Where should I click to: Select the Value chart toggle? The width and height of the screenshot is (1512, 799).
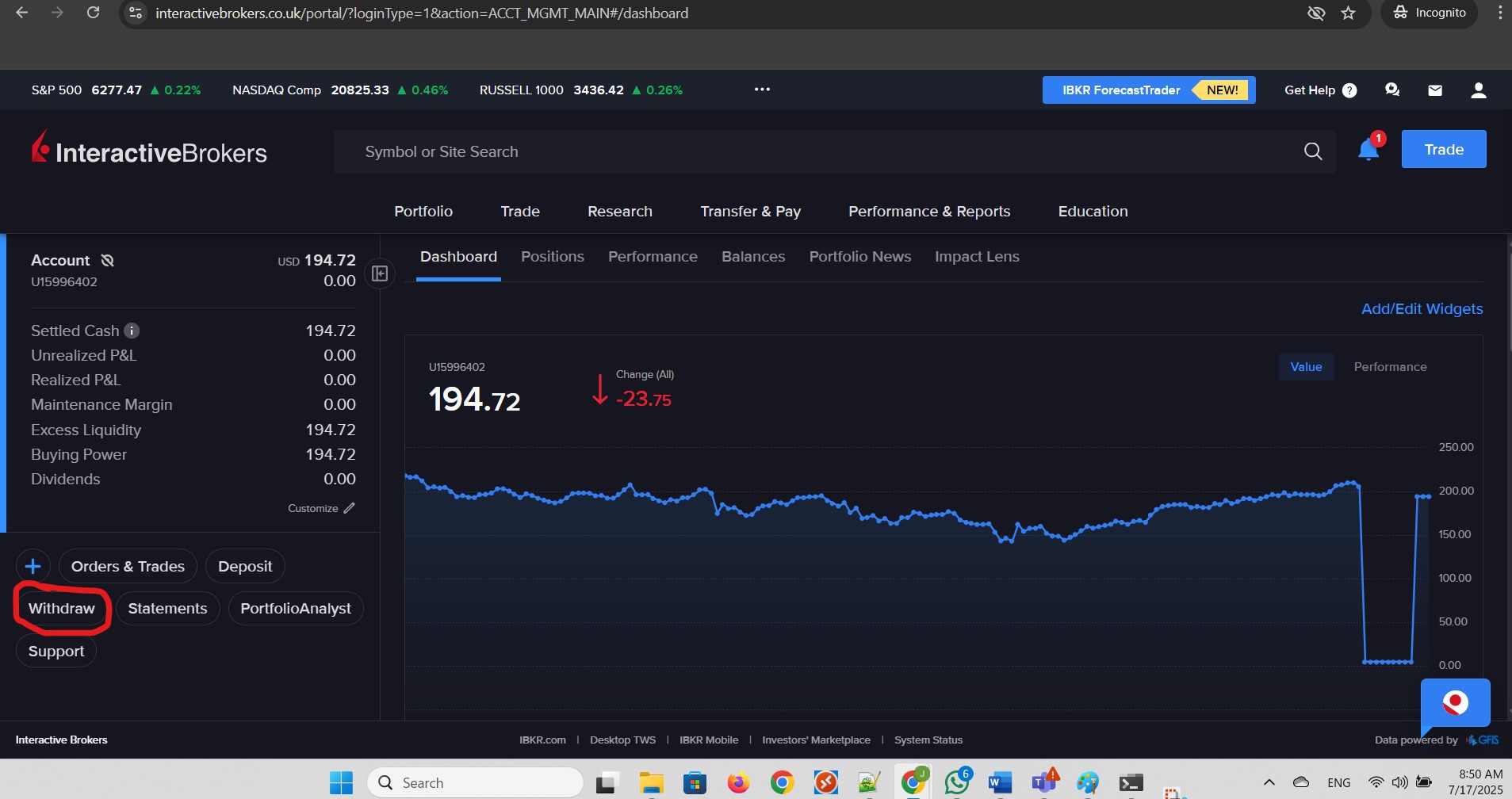click(x=1306, y=367)
